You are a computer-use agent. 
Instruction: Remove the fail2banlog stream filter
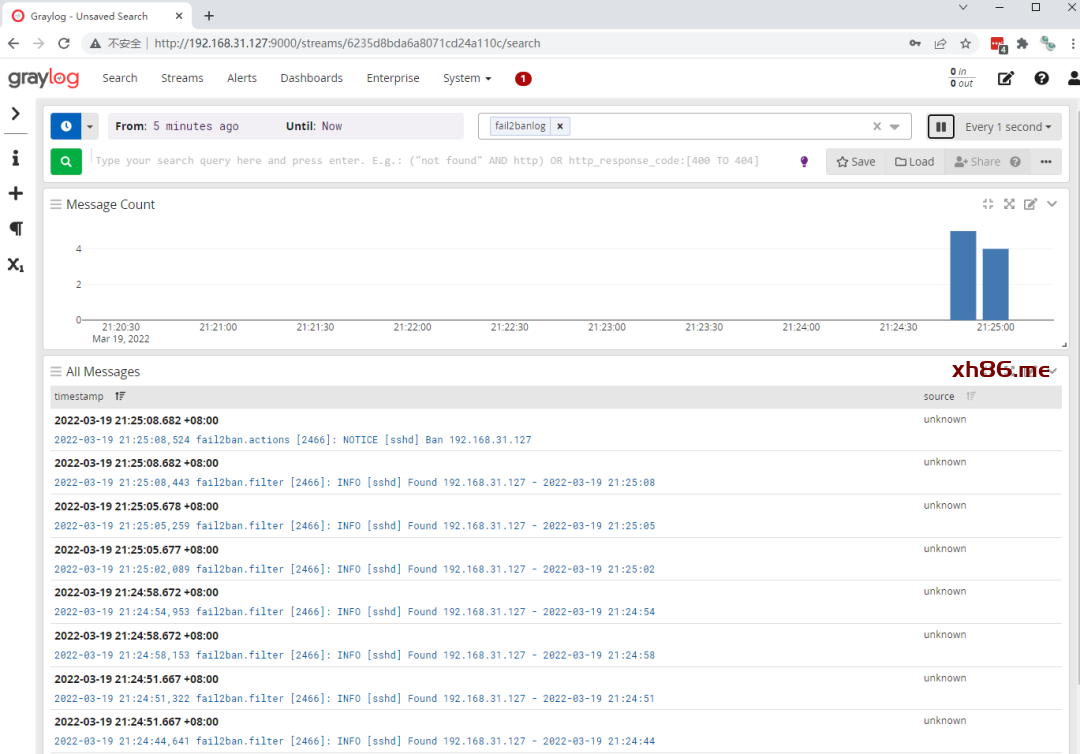pyautogui.click(x=560, y=126)
